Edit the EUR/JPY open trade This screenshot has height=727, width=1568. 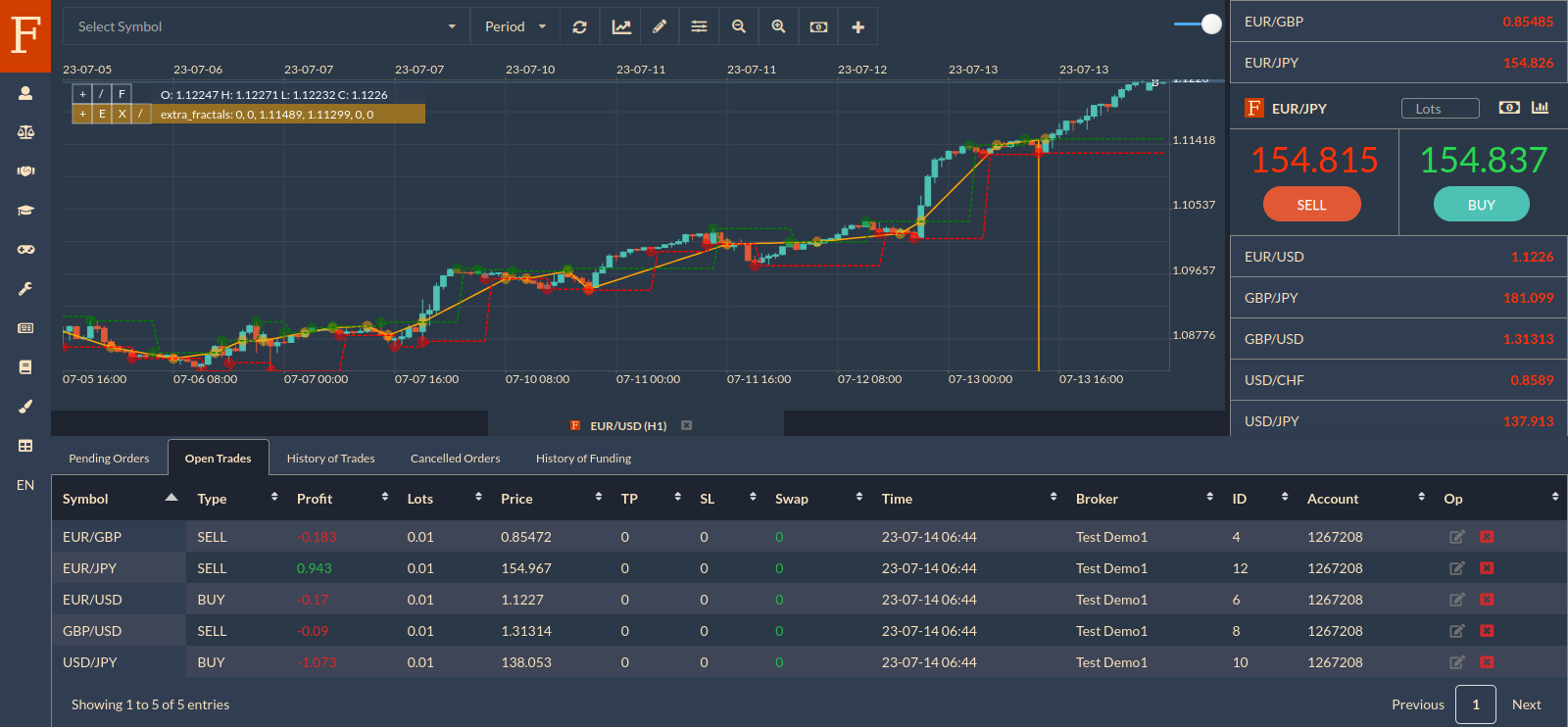(x=1457, y=568)
